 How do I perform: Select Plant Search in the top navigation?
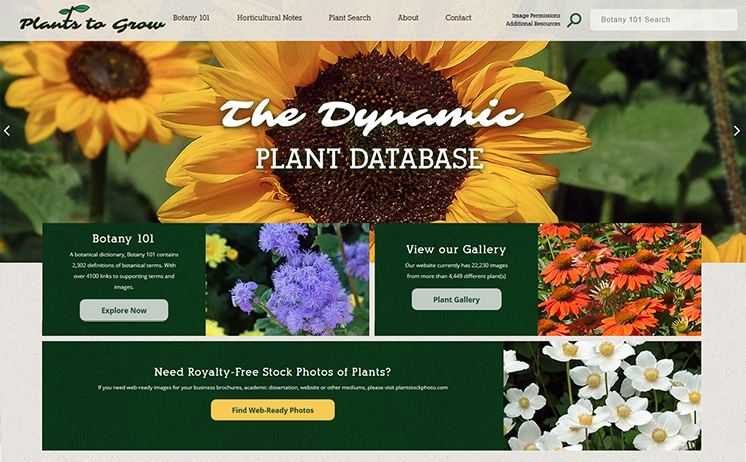point(349,18)
